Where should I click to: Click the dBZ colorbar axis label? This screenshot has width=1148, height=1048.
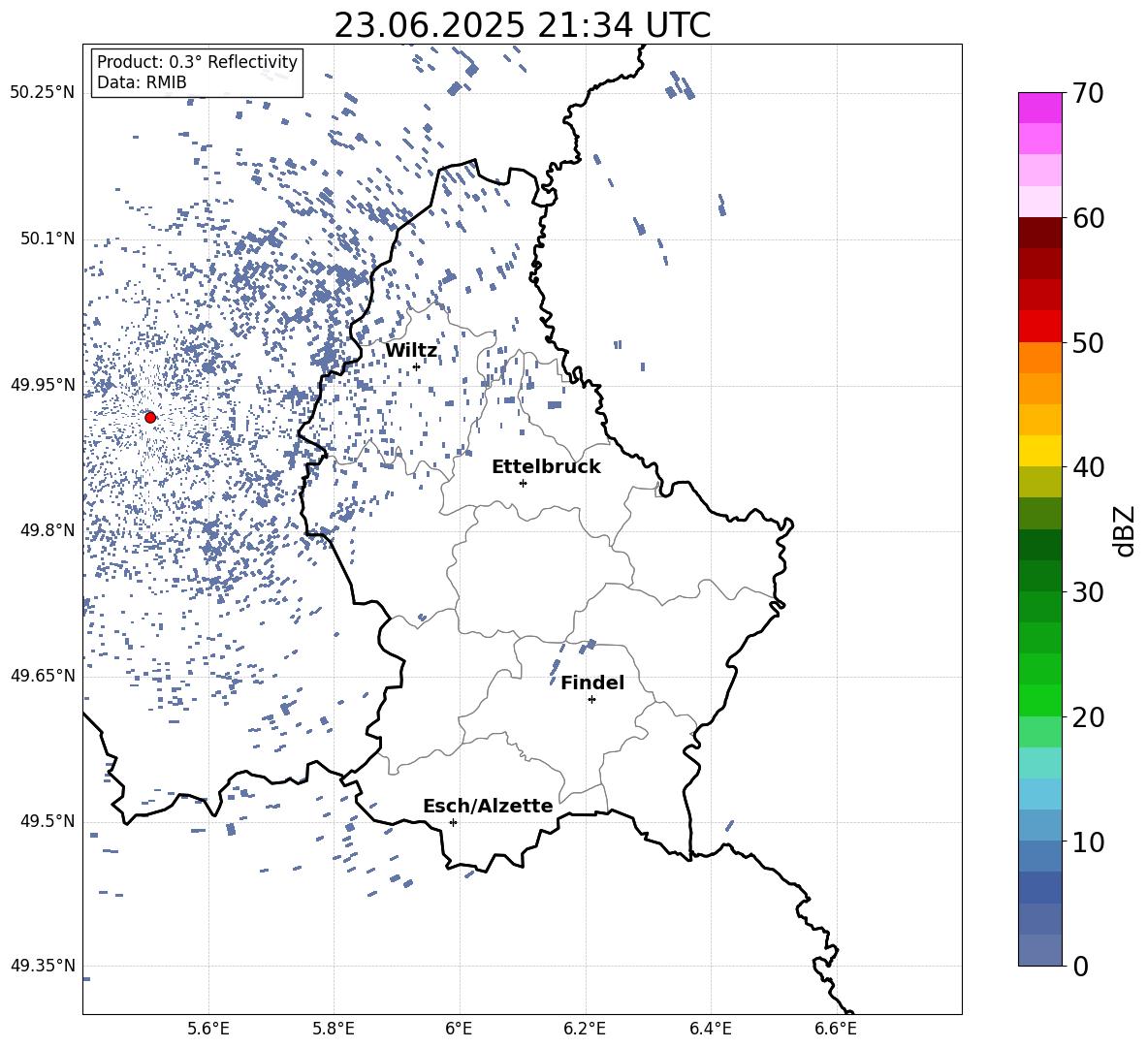point(1125,531)
